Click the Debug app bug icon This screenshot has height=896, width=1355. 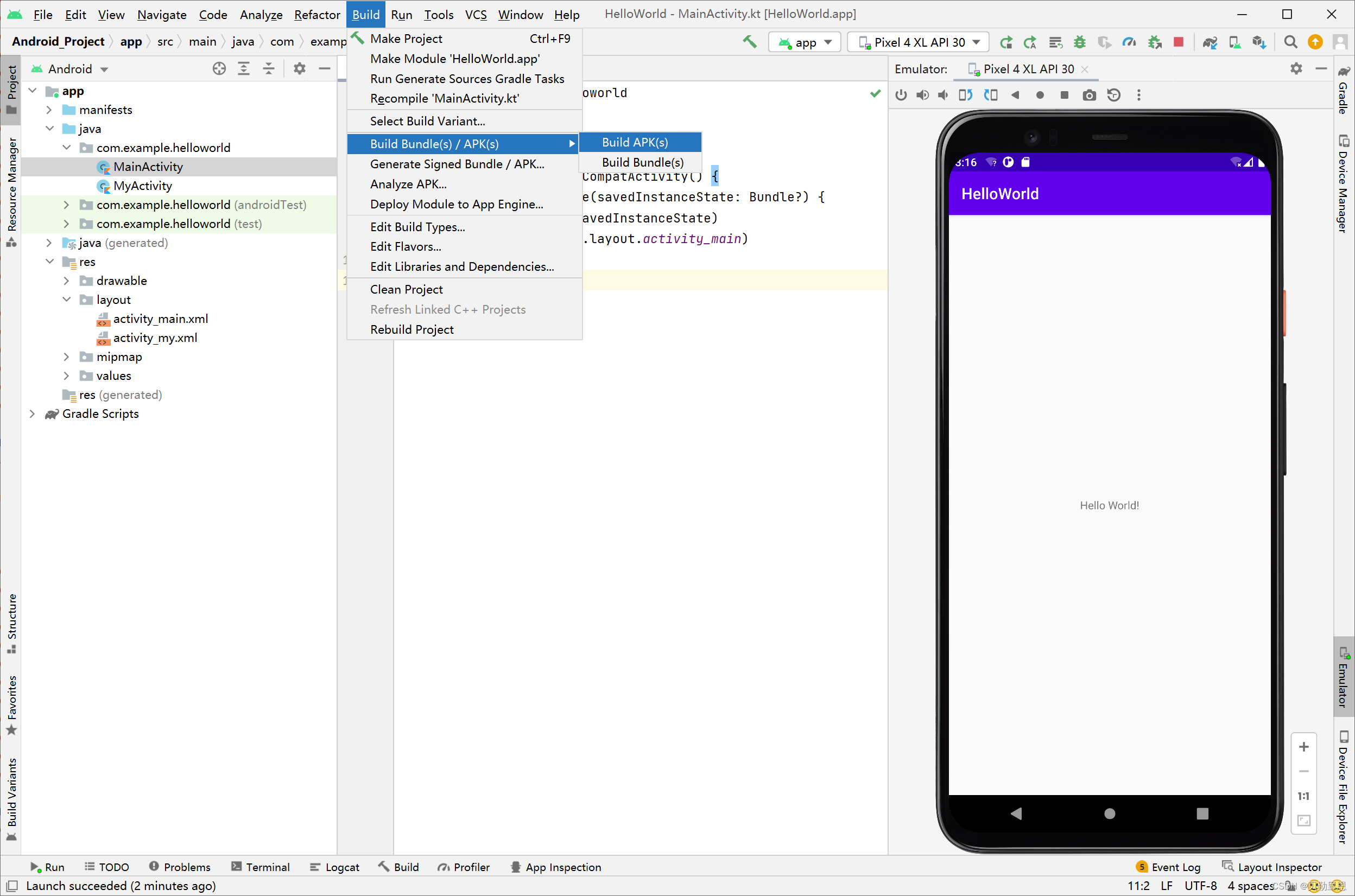(x=1080, y=42)
